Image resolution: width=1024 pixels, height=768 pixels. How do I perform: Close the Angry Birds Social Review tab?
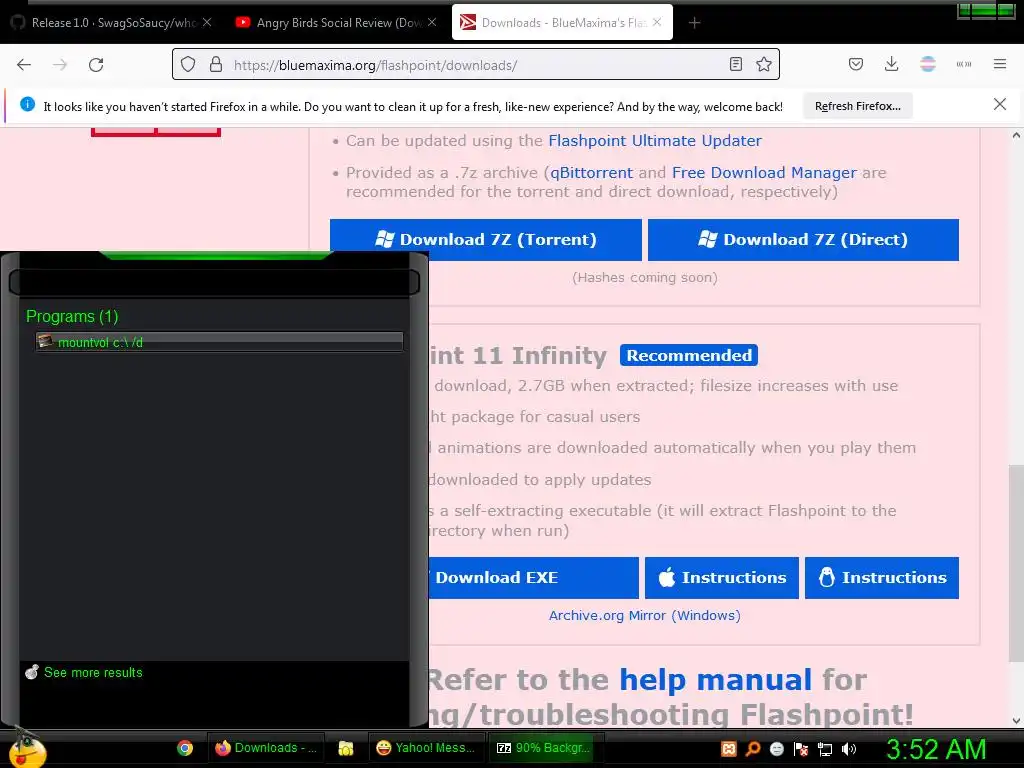[x=432, y=22]
